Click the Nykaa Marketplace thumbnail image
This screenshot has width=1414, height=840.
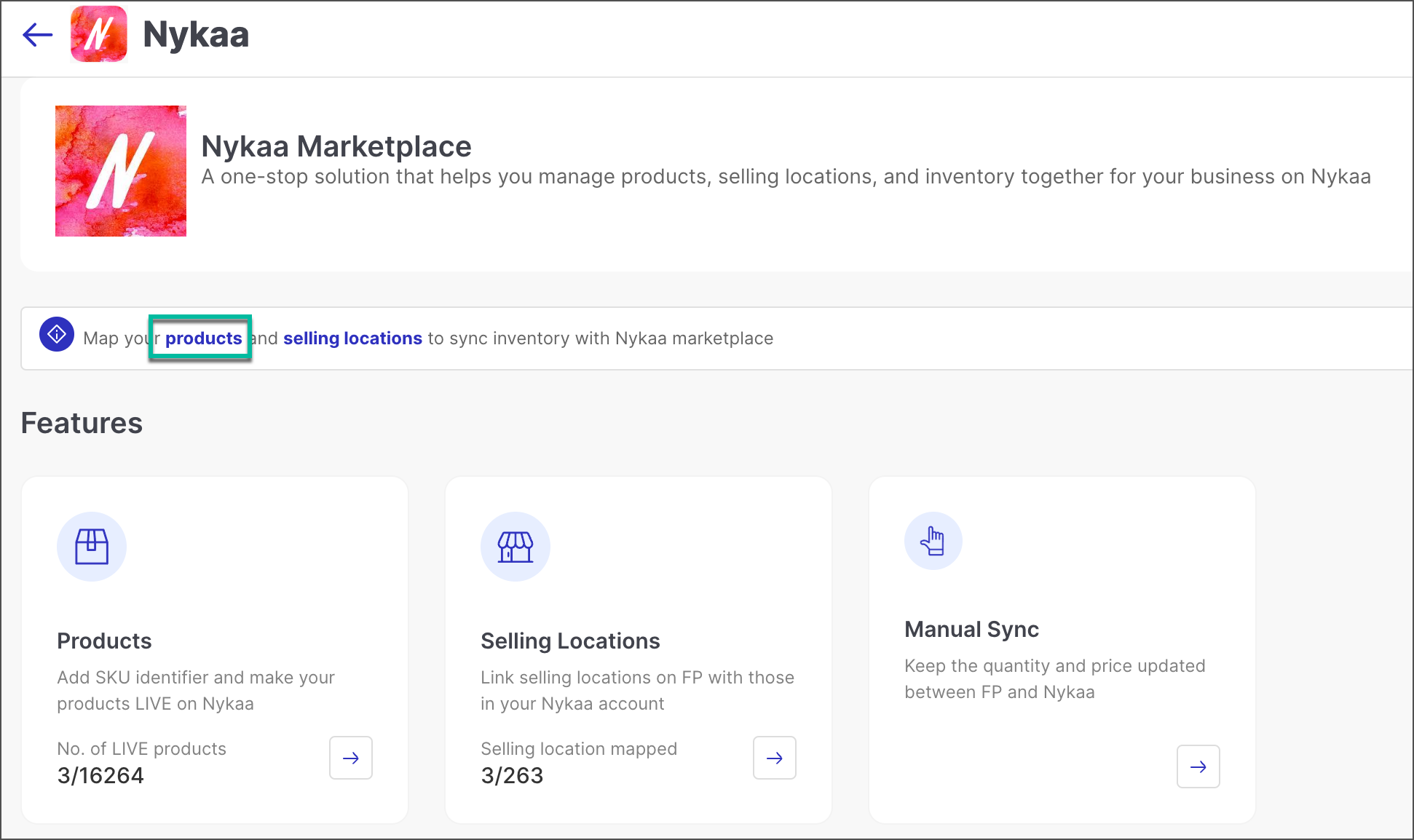point(120,170)
